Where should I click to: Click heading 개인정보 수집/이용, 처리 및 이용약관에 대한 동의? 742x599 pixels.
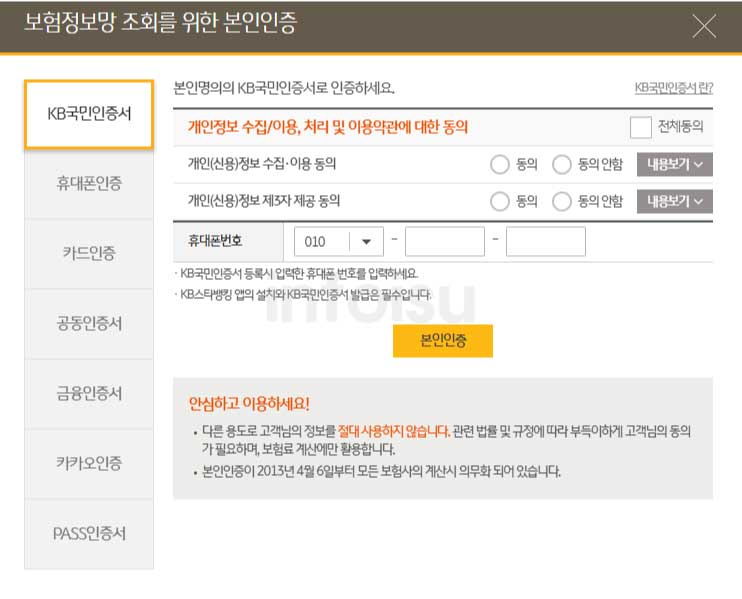point(327,127)
